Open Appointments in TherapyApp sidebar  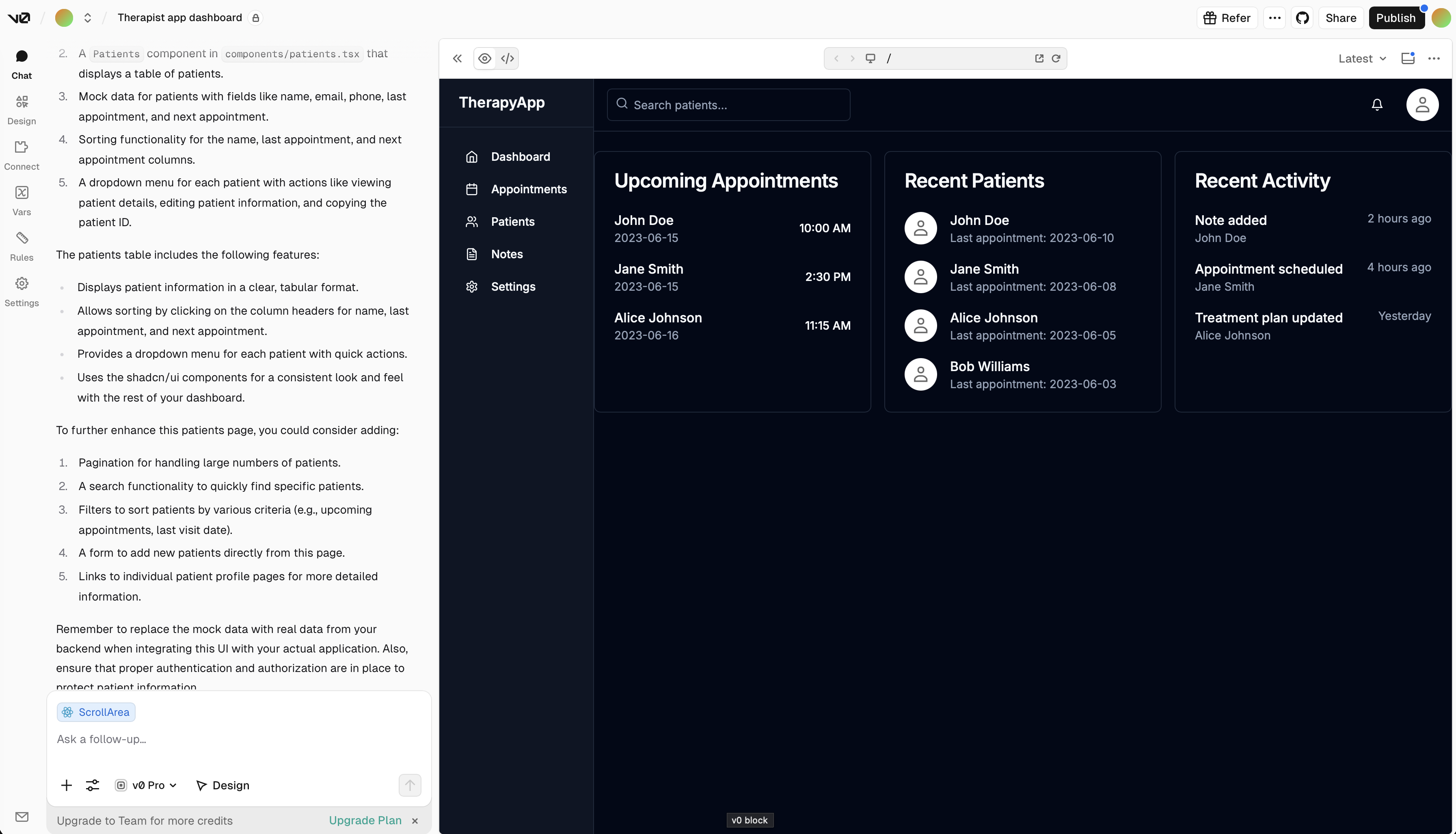click(528, 189)
